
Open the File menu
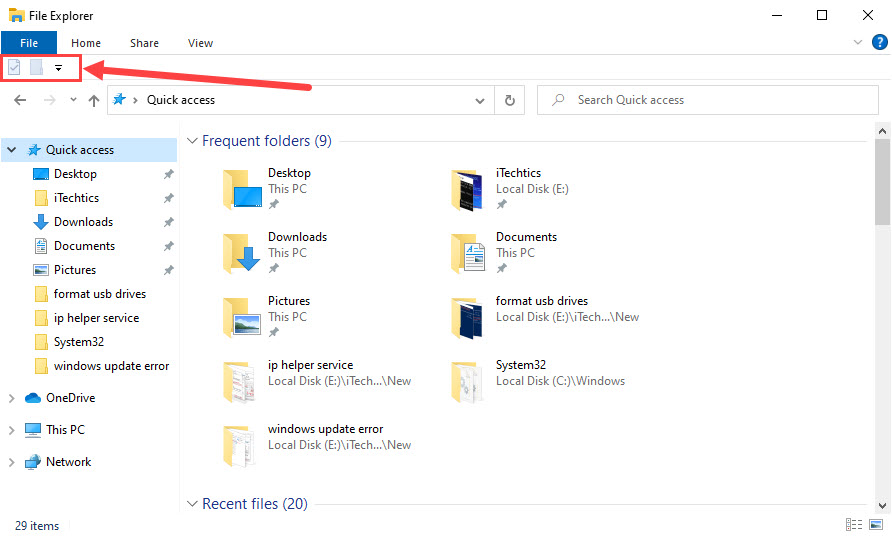(x=29, y=43)
